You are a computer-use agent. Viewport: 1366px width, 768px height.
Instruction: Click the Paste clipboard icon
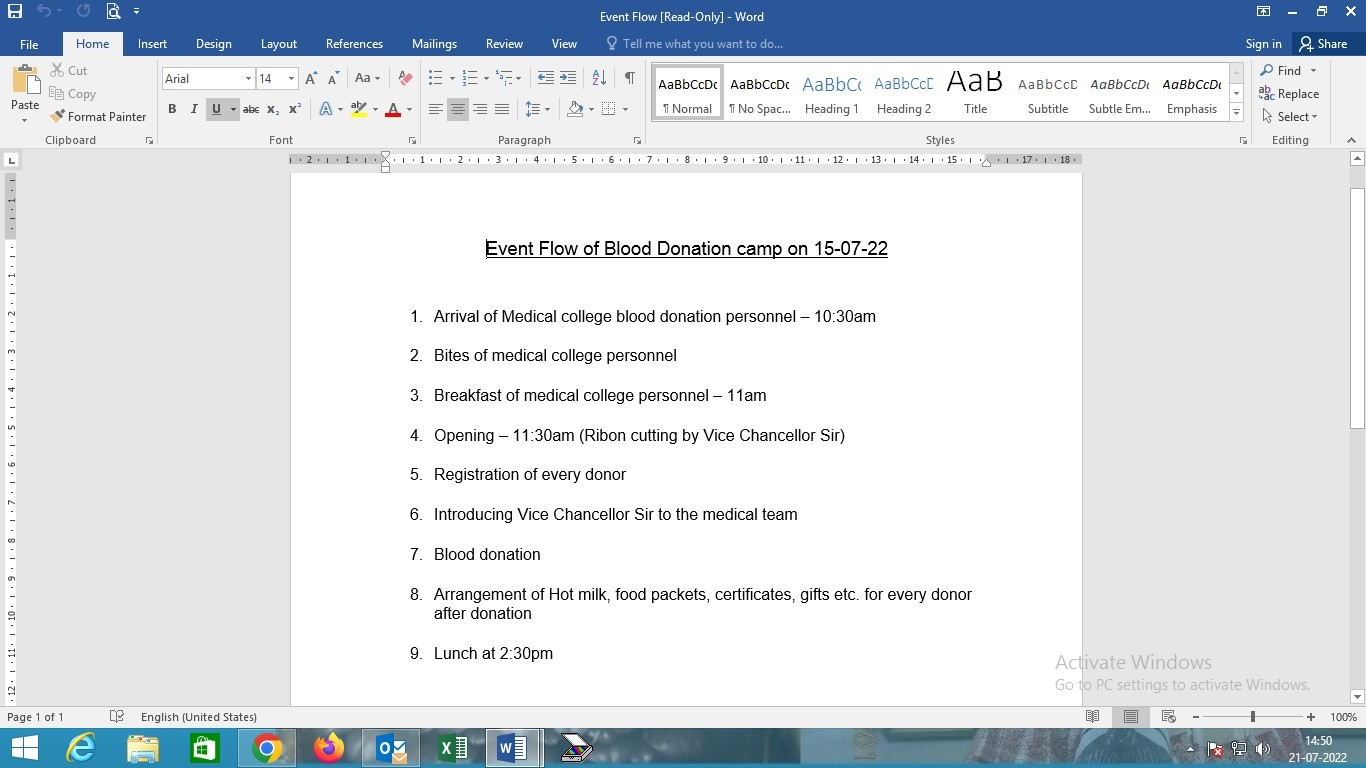(25, 80)
